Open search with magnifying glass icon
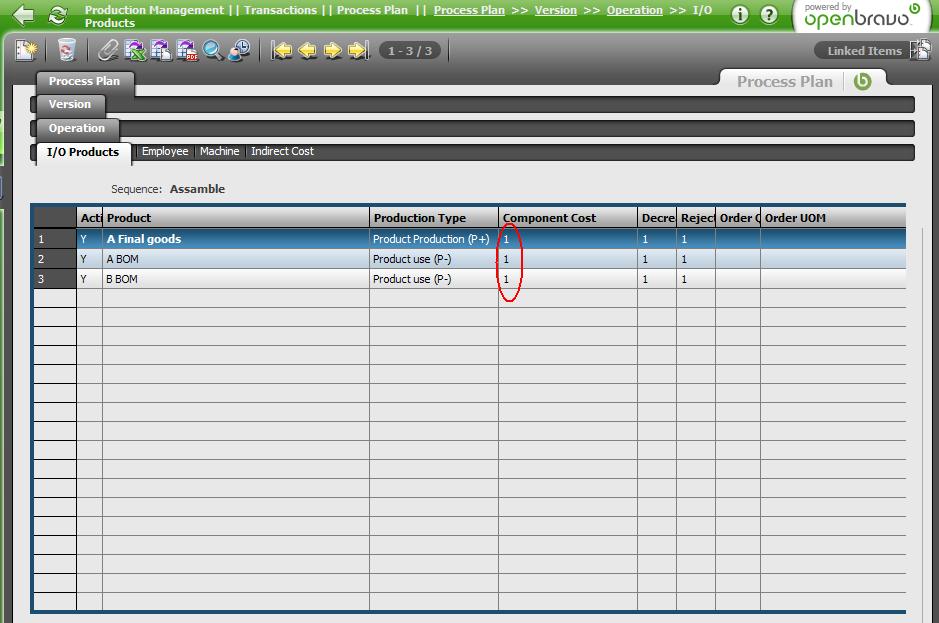Image resolution: width=939 pixels, height=623 pixels. (x=213, y=50)
